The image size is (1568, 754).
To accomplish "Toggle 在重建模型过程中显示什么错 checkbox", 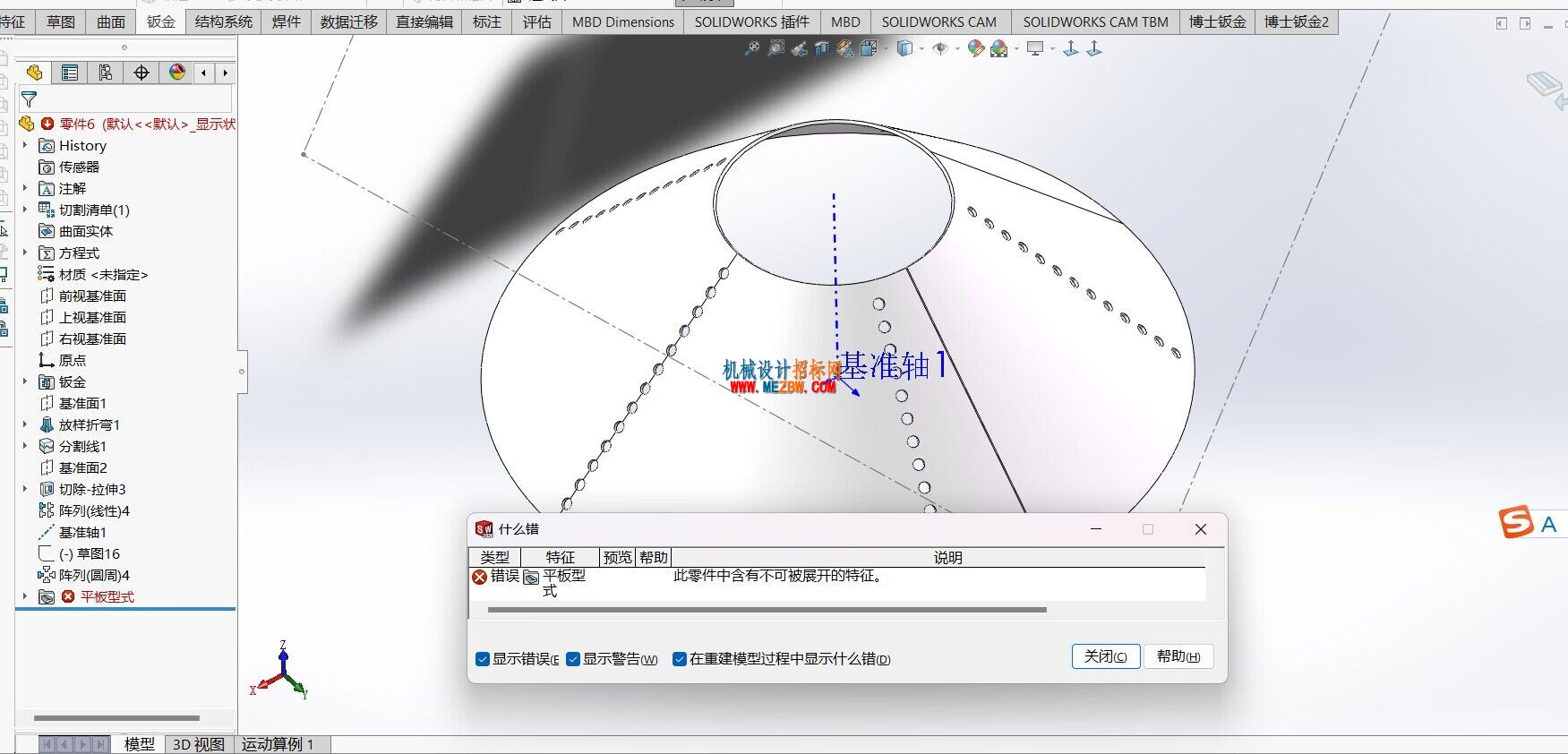I will 680,659.
